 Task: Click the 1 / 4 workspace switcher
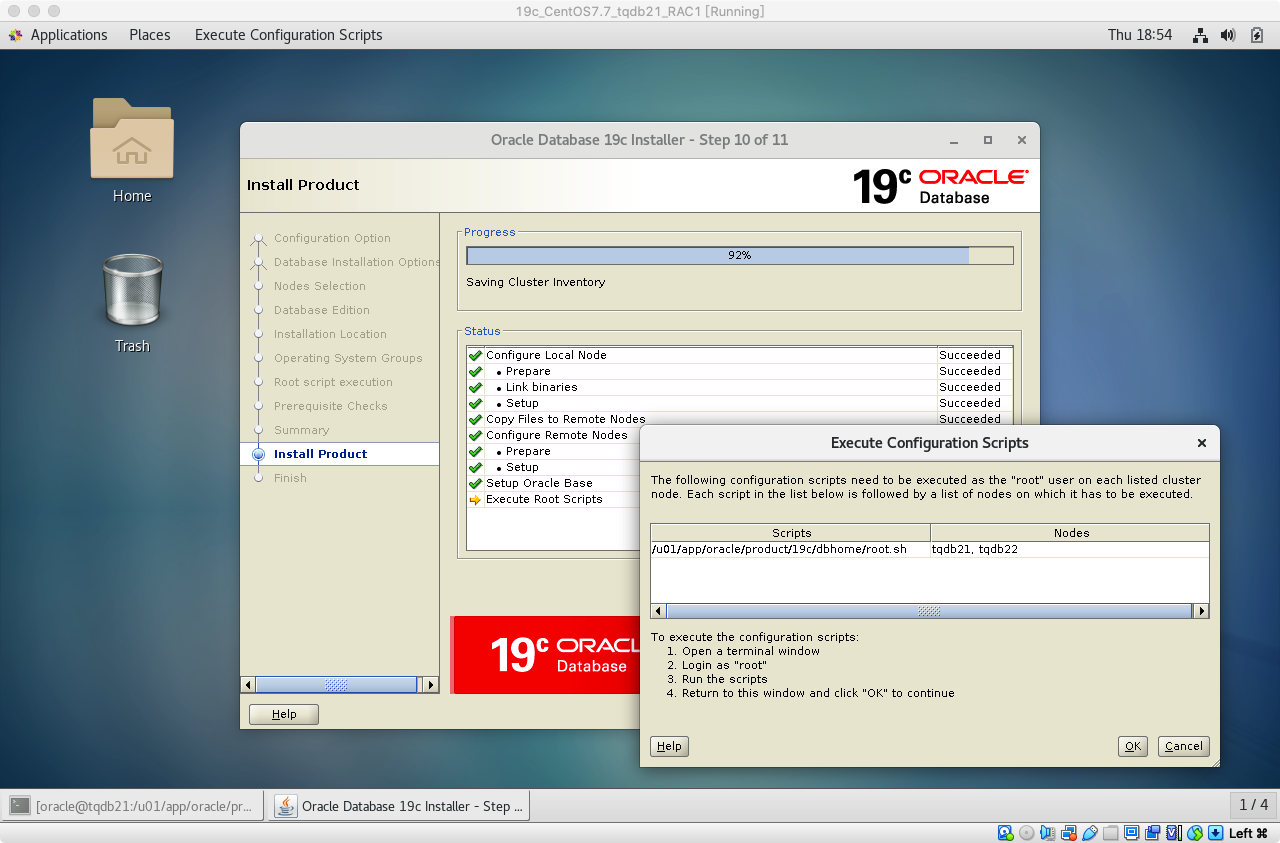click(x=1253, y=805)
